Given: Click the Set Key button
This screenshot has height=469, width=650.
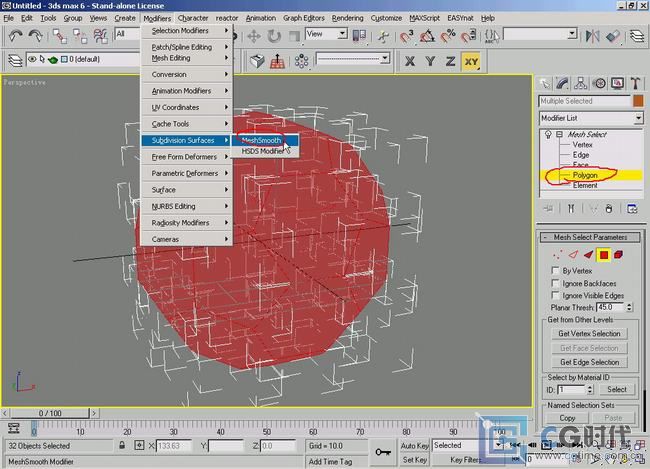Looking at the screenshot, I should point(414,460).
